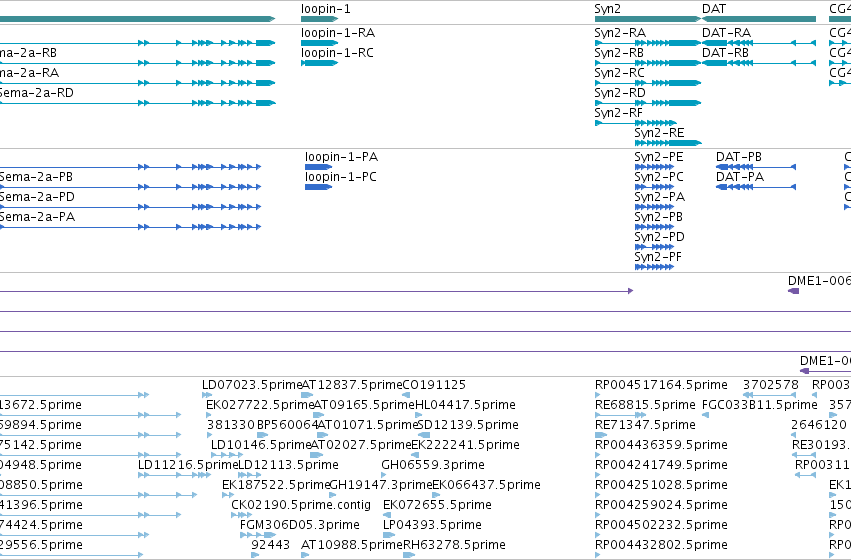Select EST AT10988.5prime
Viewport: 851px width, 560px height.
tap(304, 555)
